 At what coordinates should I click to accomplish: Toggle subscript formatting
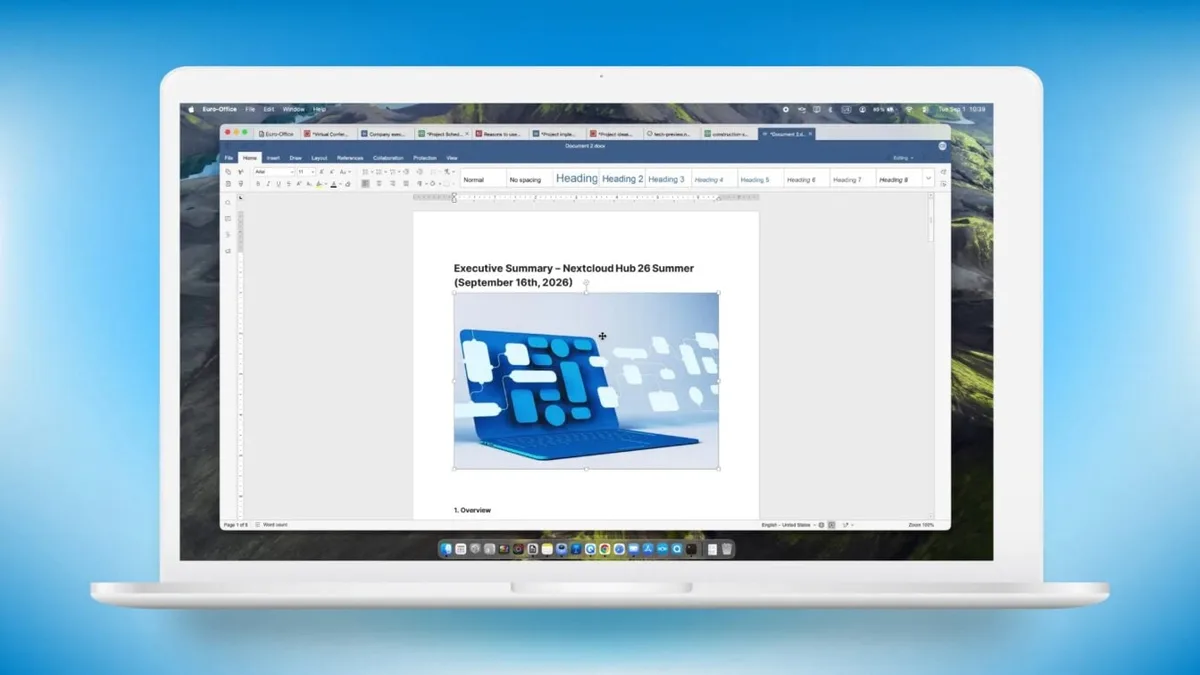pyautogui.click(x=309, y=184)
